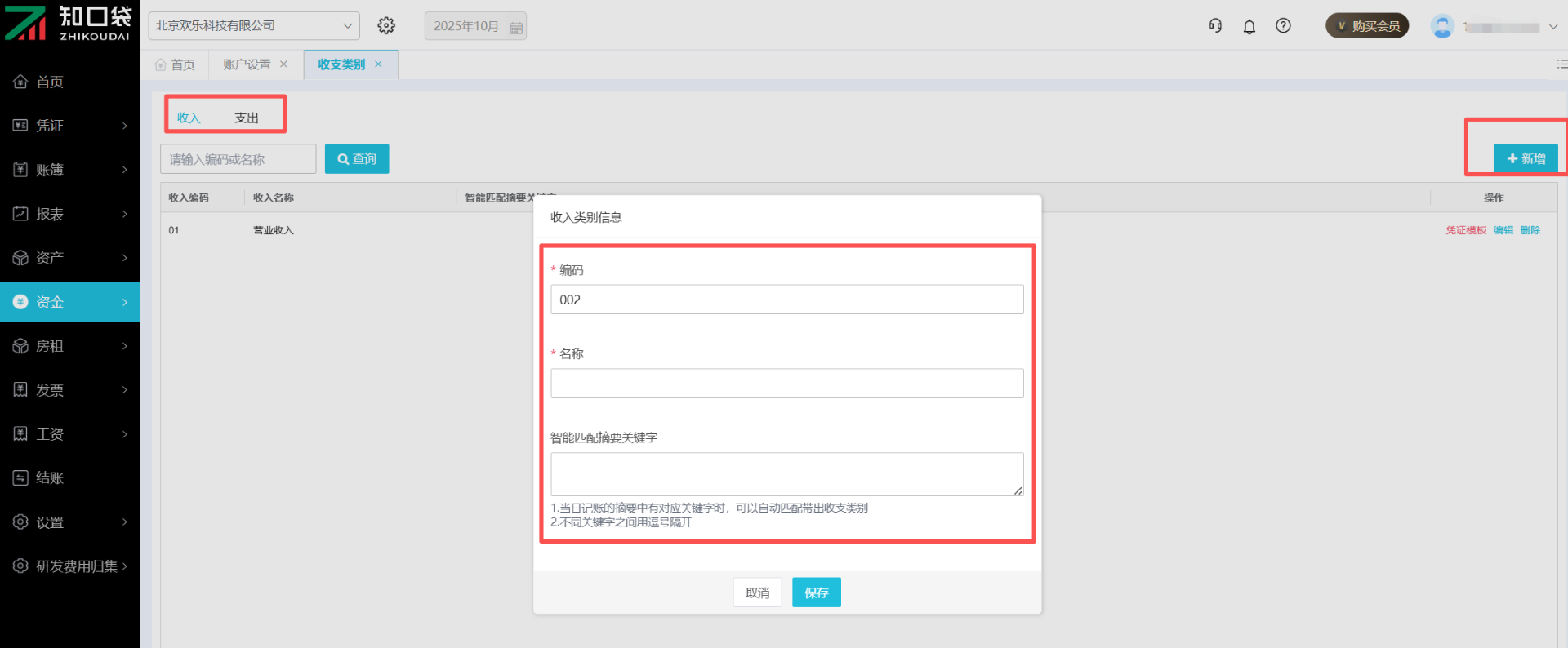Viewport: 1568px width, 648px height.
Task: Expand the 报表 sidebar menu
Action: click(x=69, y=214)
